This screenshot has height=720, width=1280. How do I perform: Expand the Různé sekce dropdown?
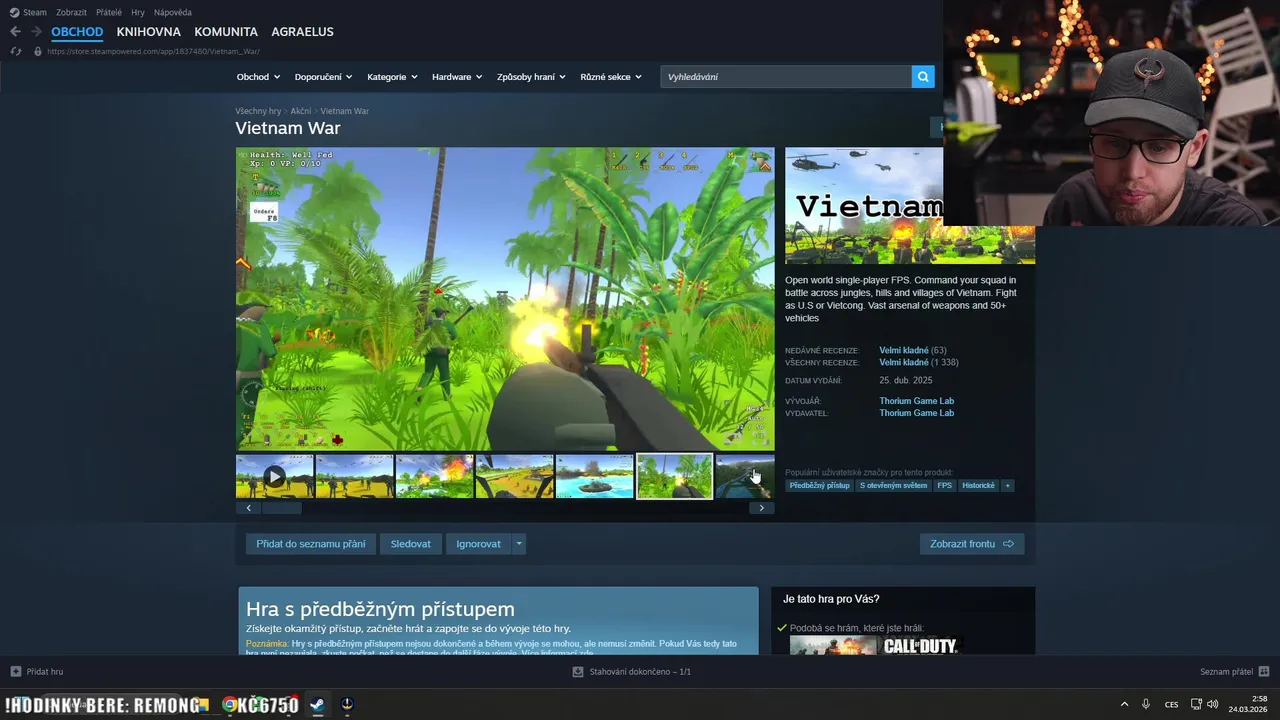[611, 77]
